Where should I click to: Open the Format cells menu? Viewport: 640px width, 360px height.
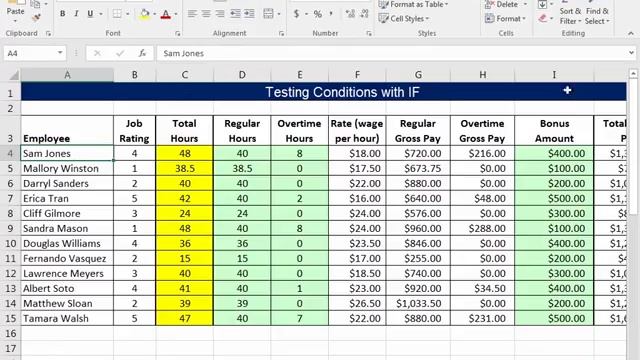tap(505, 19)
